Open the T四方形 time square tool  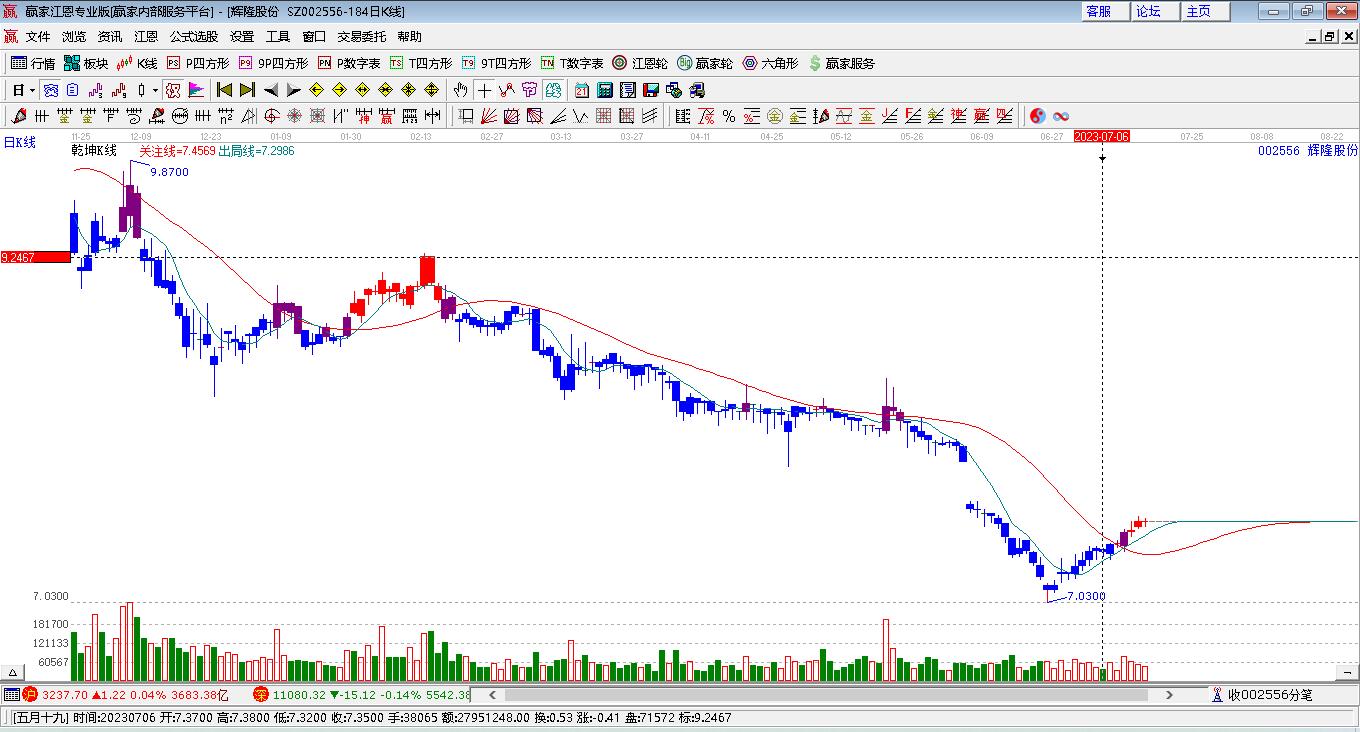421,63
